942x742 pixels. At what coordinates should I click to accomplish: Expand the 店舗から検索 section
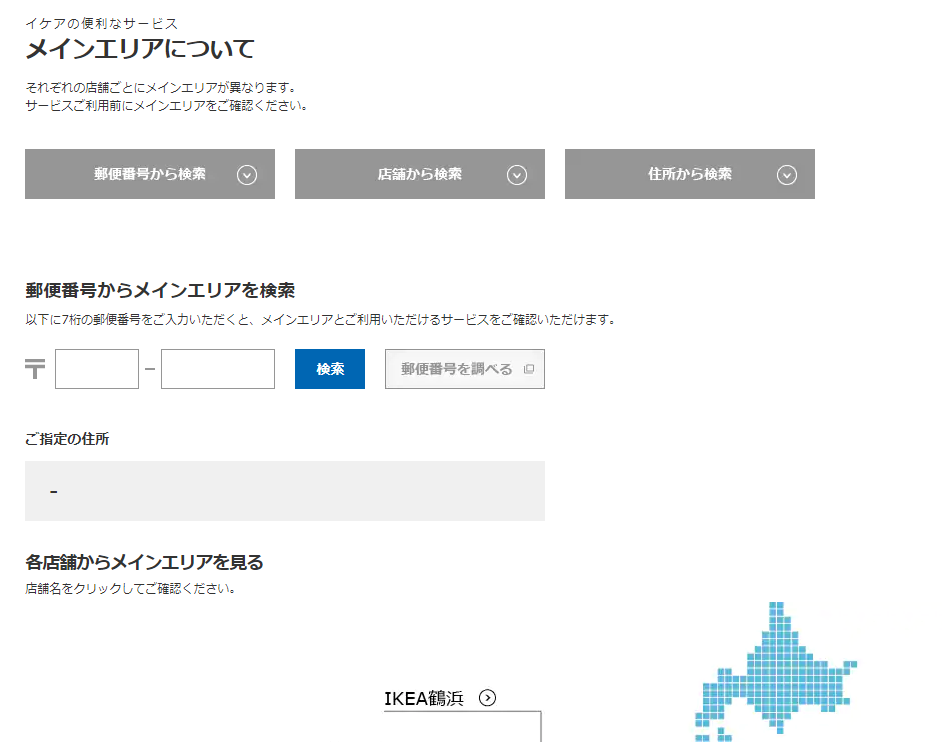(x=420, y=174)
